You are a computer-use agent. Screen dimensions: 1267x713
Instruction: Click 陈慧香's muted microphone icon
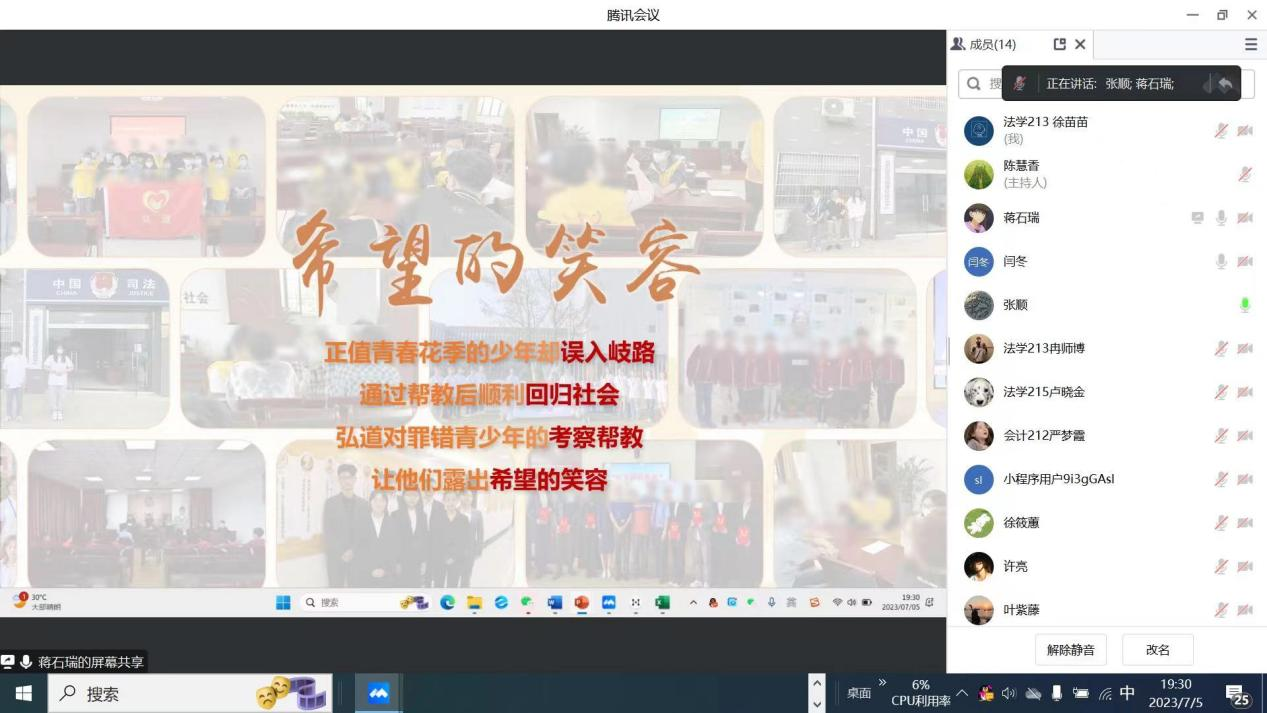[1245, 174]
